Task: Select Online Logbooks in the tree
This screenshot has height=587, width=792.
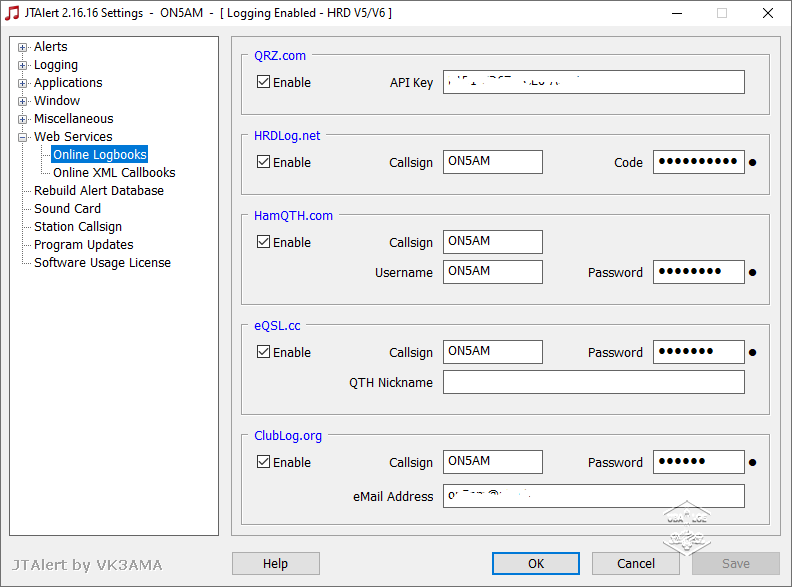Action: click(x=100, y=155)
